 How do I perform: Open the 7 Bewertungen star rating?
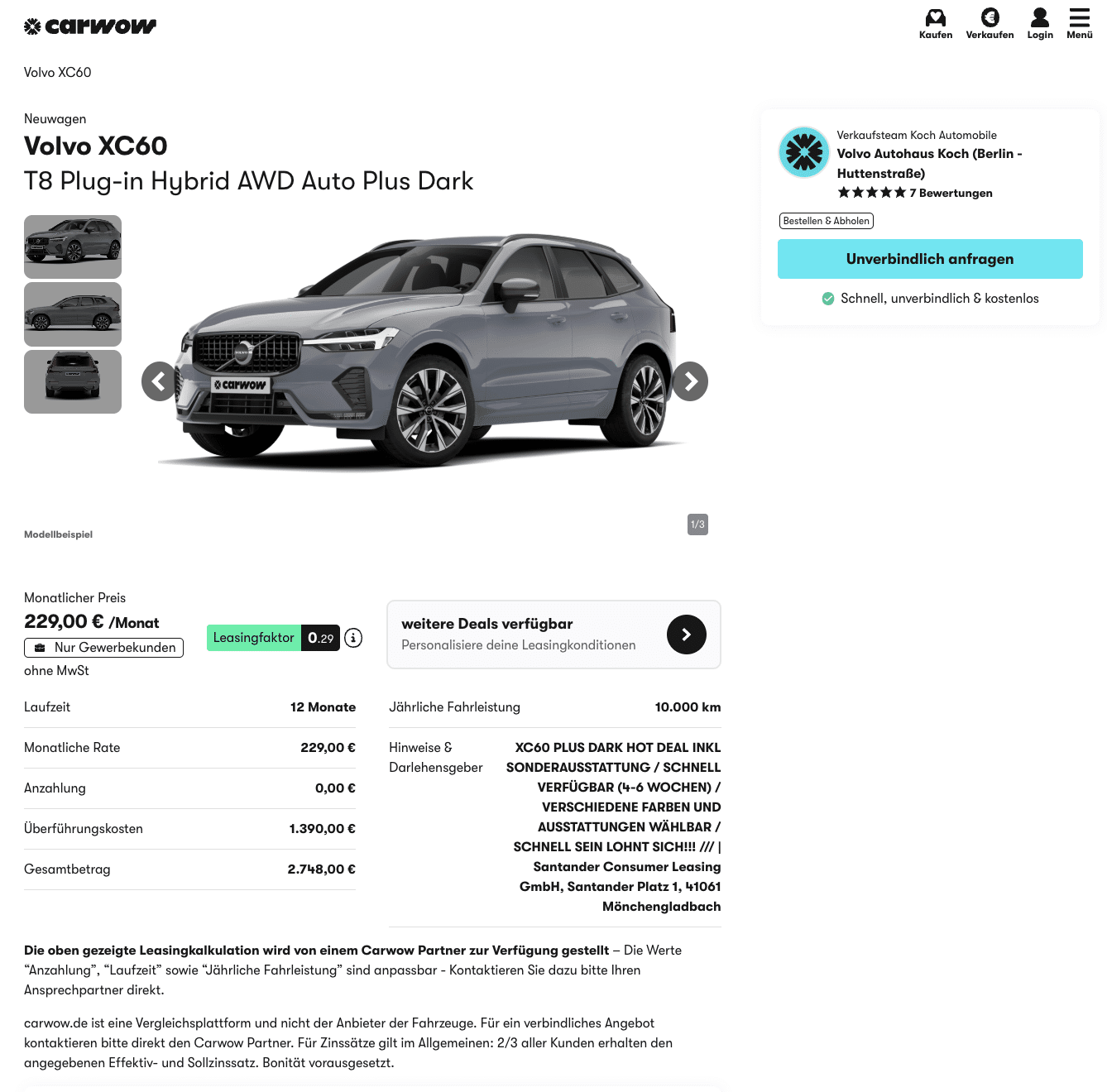click(x=915, y=193)
